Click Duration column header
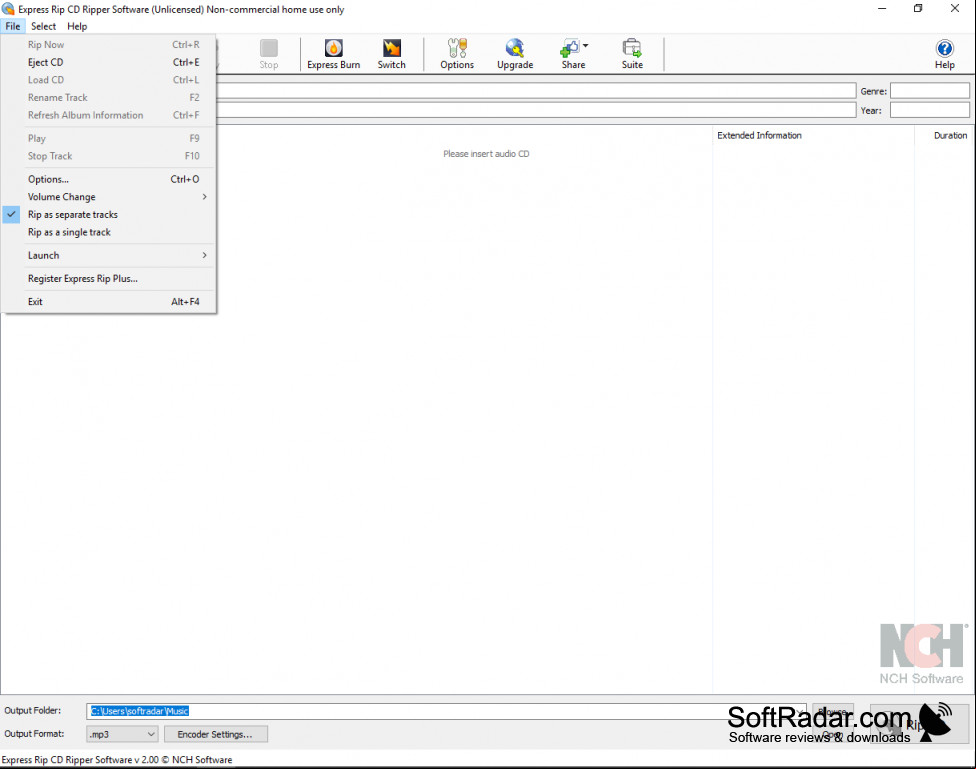Image resolution: width=976 pixels, height=769 pixels. 944,135
